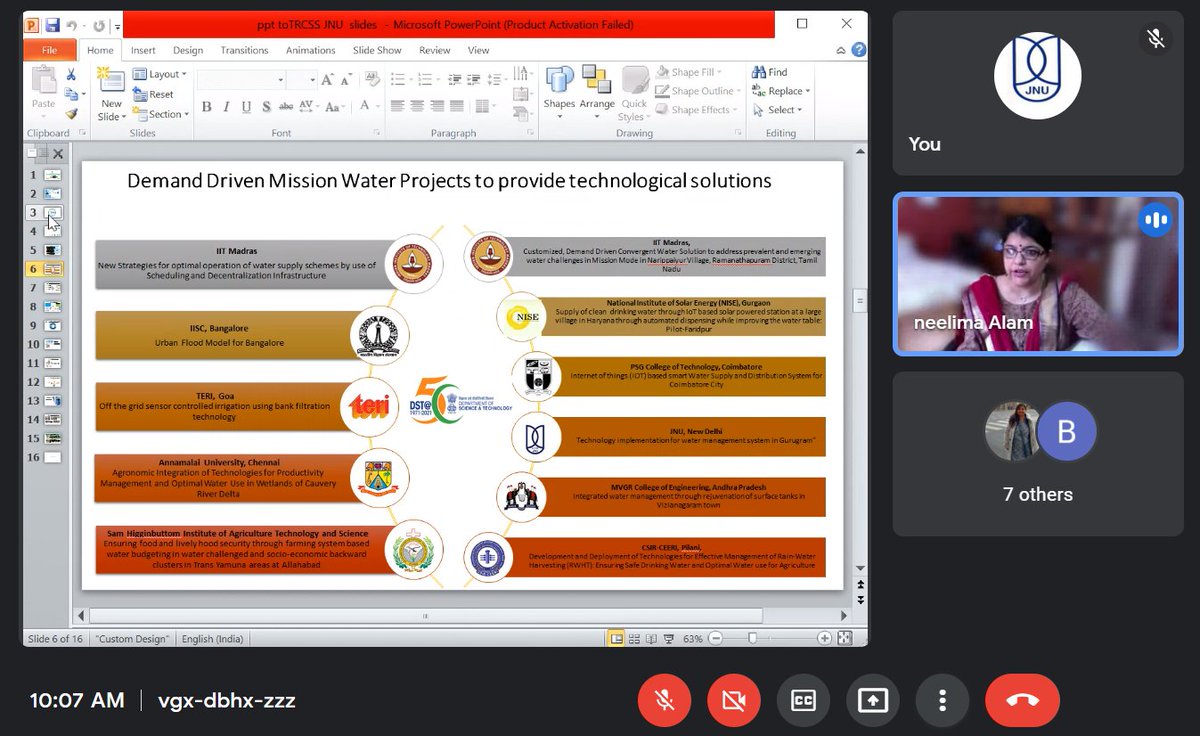Fit slide to current window icon
The width and height of the screenshot is (1200, 736).
pyautogui.click(x=844, y=638)
